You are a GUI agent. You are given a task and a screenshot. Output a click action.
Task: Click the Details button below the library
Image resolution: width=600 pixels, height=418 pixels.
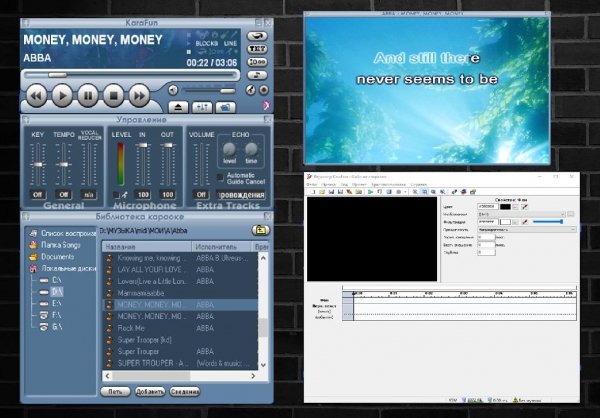[184, 392]
